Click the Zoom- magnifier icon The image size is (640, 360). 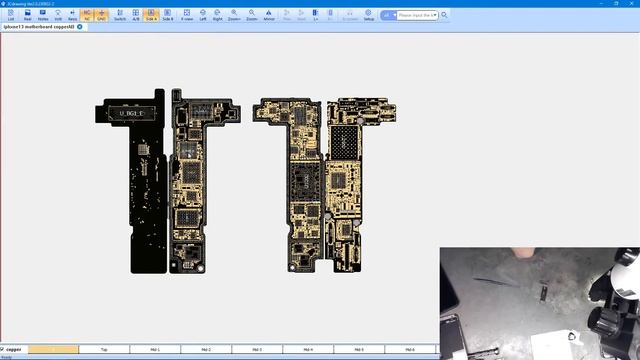tap(252, 15)
